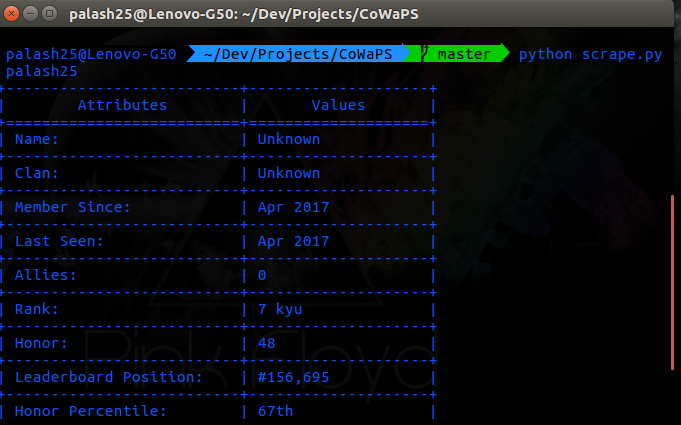Click the Attributes column header
Screen dimensions: 681x425
point(122,105)
